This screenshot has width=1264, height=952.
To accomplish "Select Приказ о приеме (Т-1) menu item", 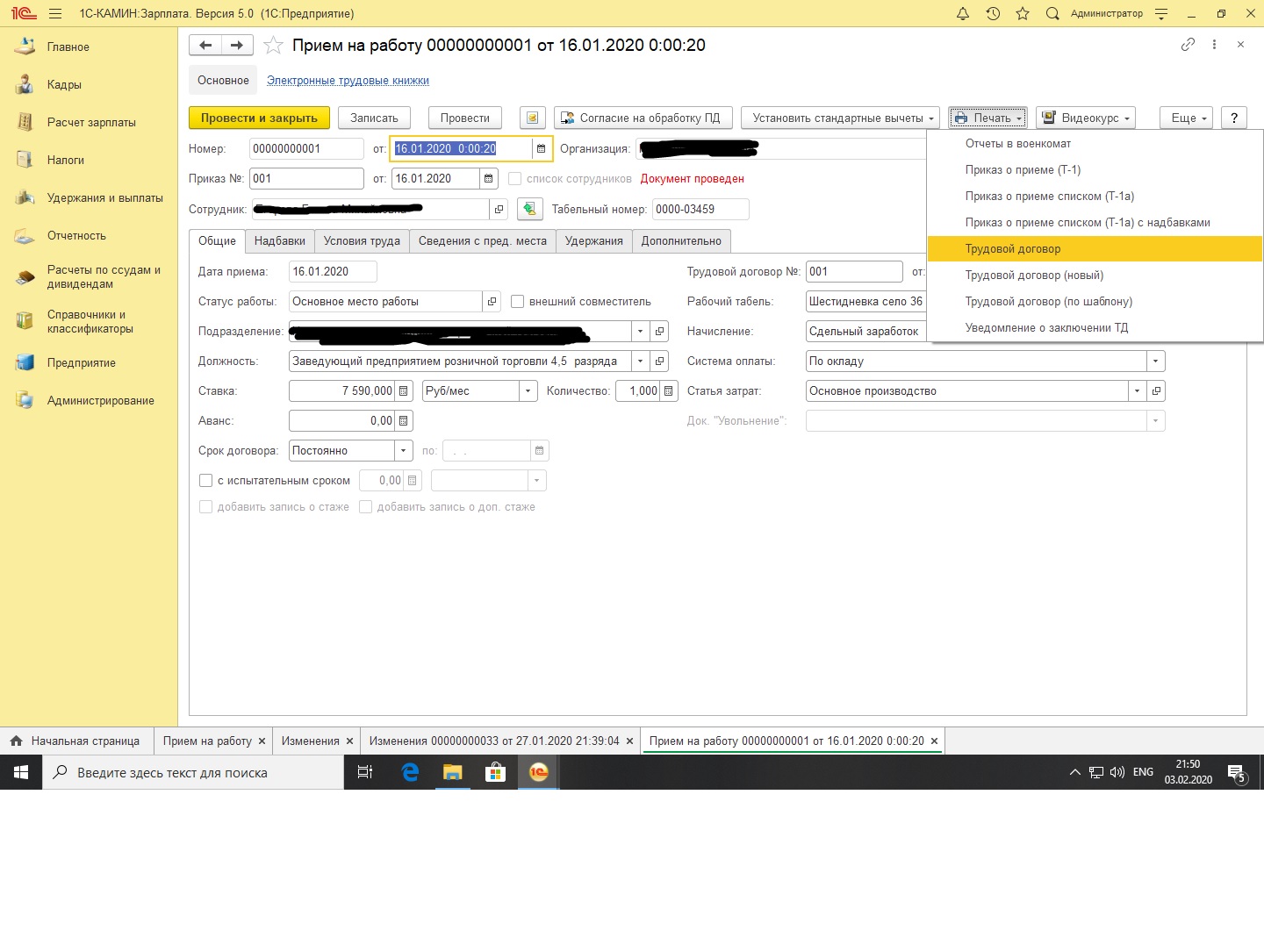I will point(1023,170).
